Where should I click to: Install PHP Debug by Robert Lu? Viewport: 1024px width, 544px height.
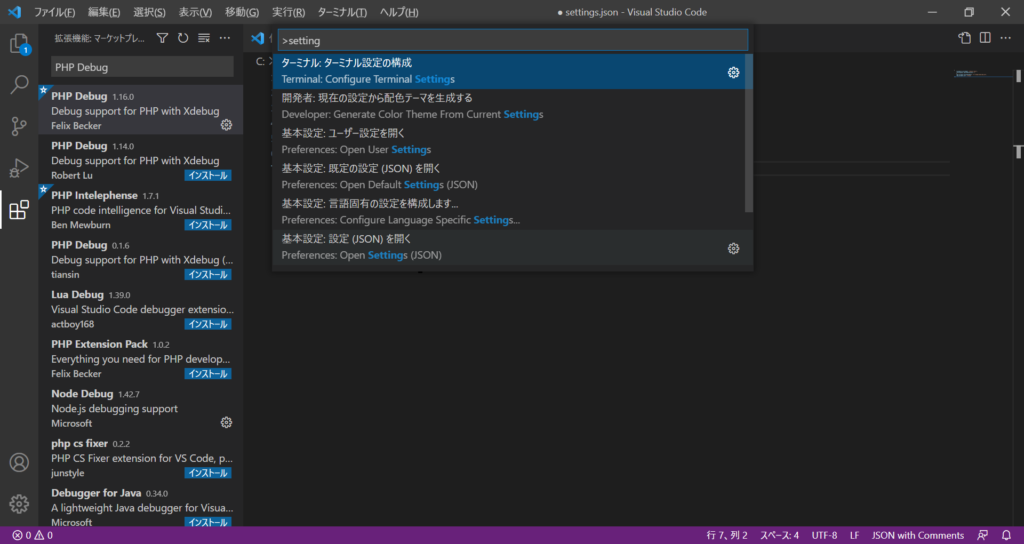(x=208, y=175)
